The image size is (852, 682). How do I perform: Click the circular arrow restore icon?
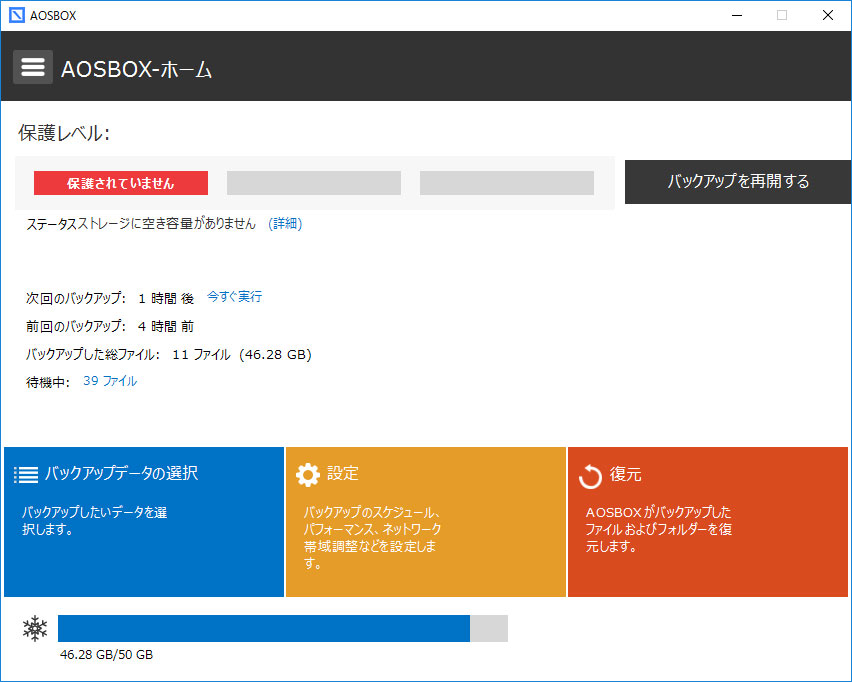(590, 477)
